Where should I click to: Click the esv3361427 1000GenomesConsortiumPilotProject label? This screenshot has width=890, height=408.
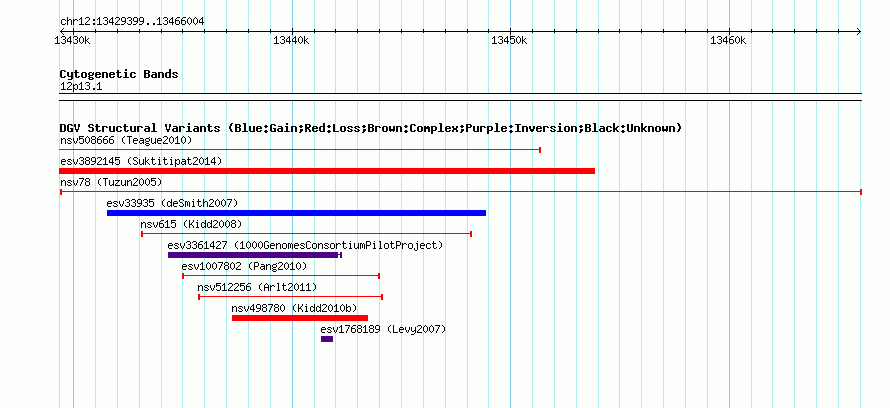[x=305, y=245]
